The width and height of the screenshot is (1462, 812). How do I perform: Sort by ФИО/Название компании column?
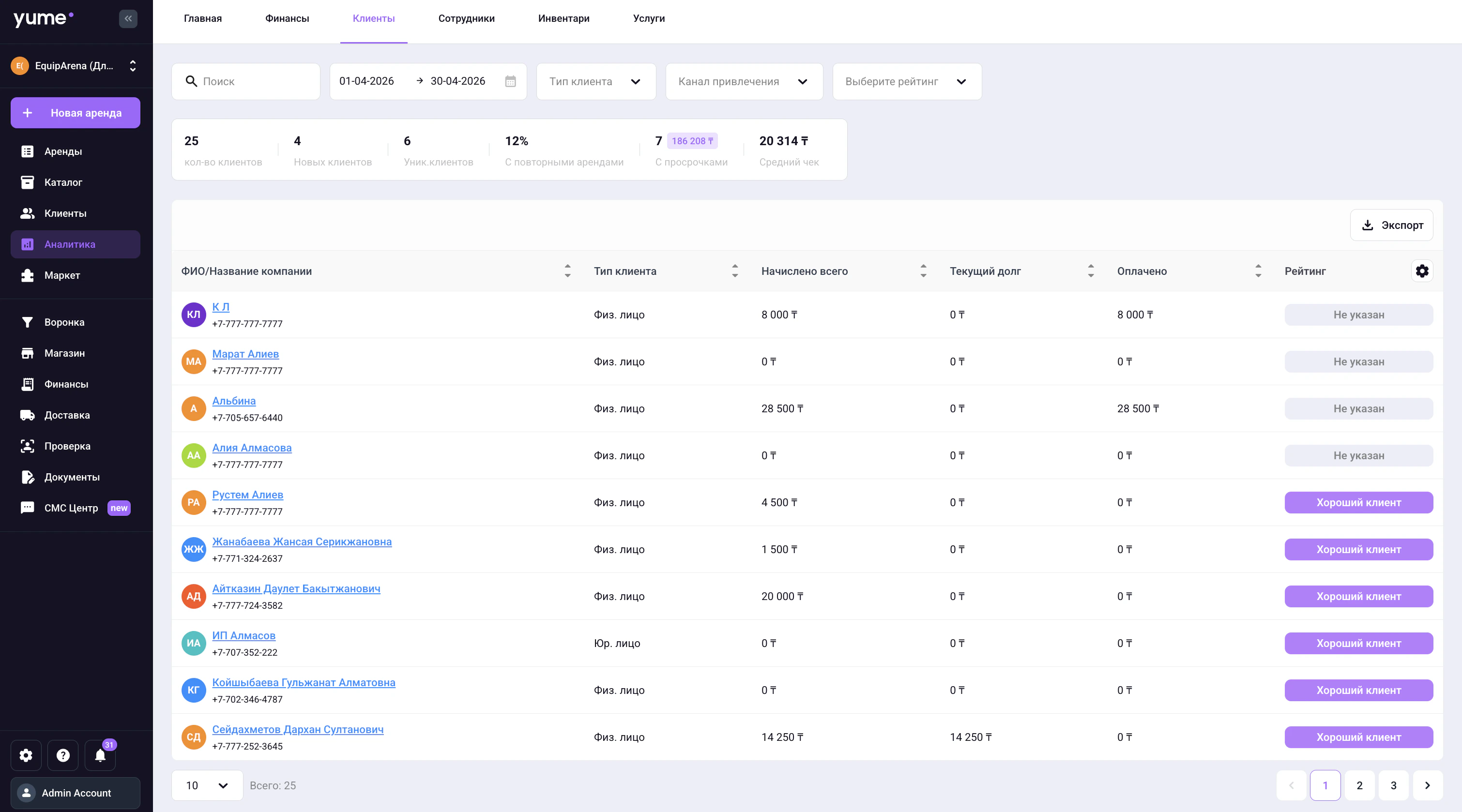(567, 271)
